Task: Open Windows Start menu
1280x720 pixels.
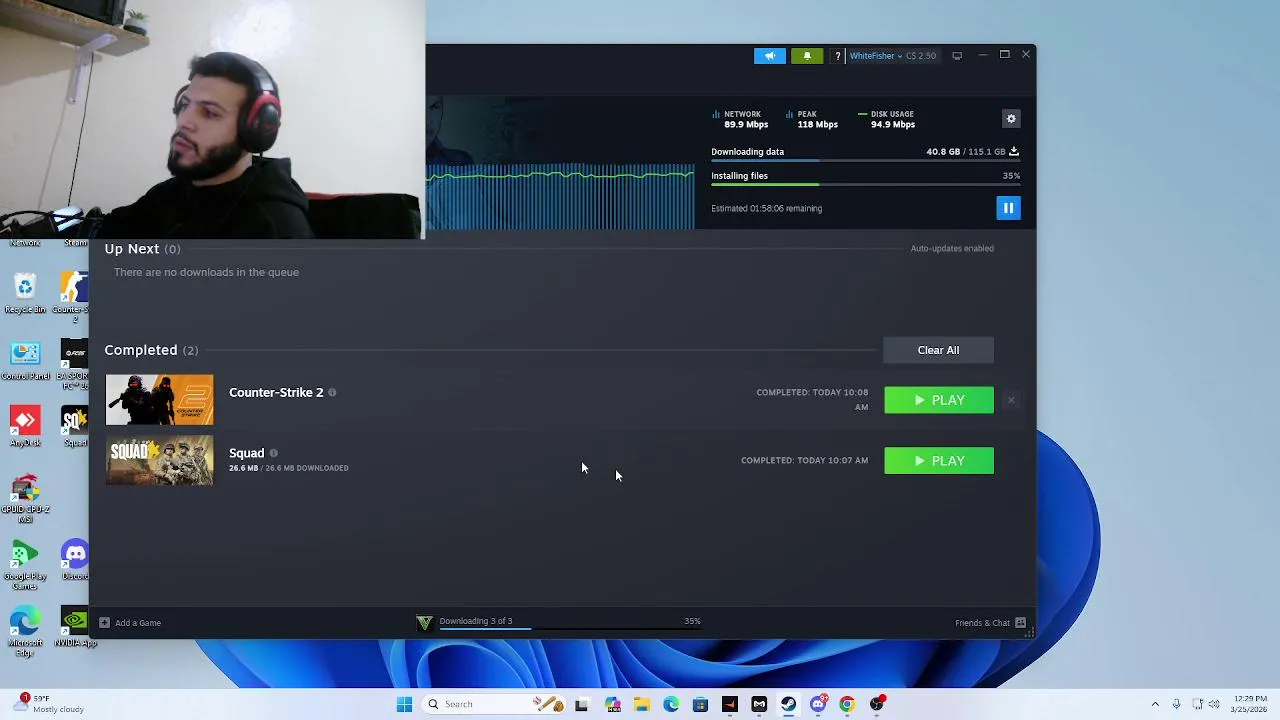Action: [404, 704]
